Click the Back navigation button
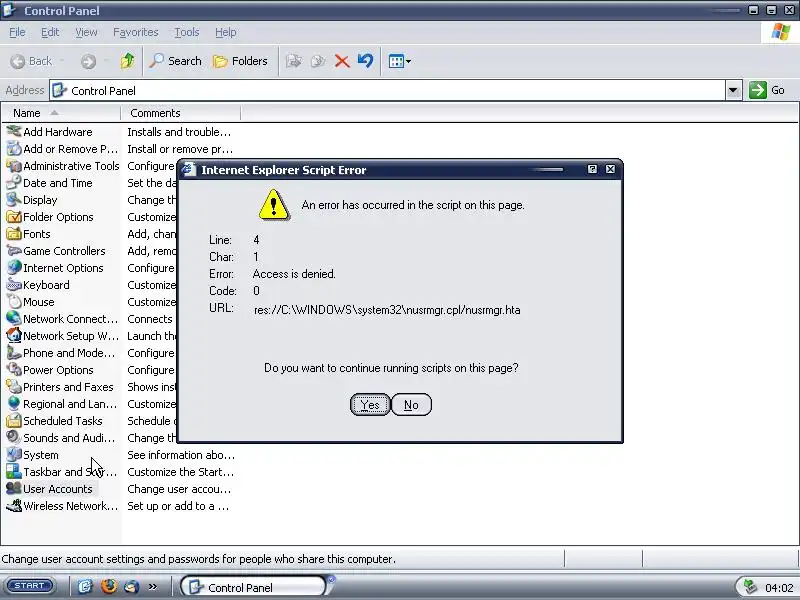Image resolution: width=800 pixels, height=600 pixels. click(x=32, y=61)
